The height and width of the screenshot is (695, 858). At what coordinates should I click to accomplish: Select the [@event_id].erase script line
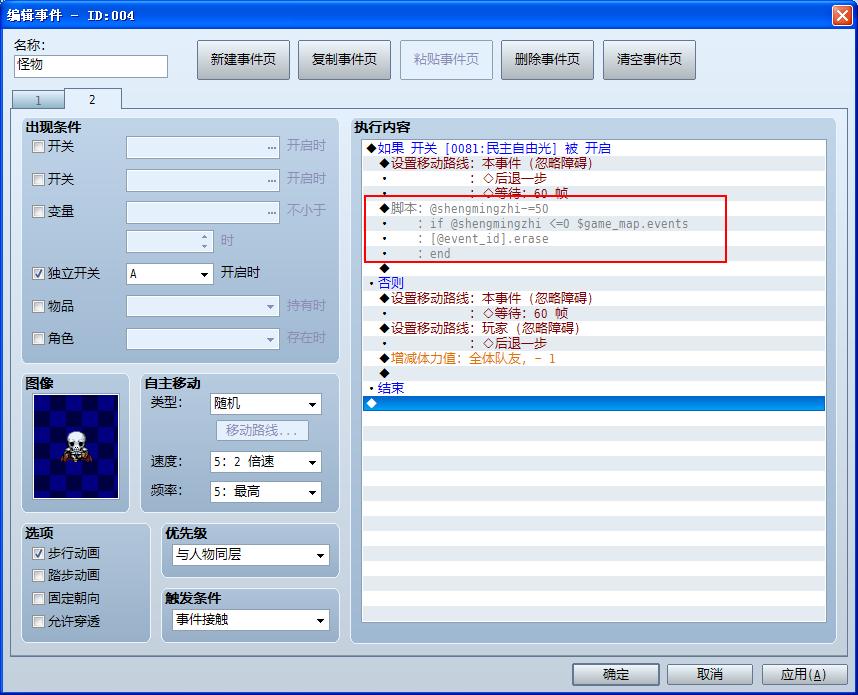(594, 238)
